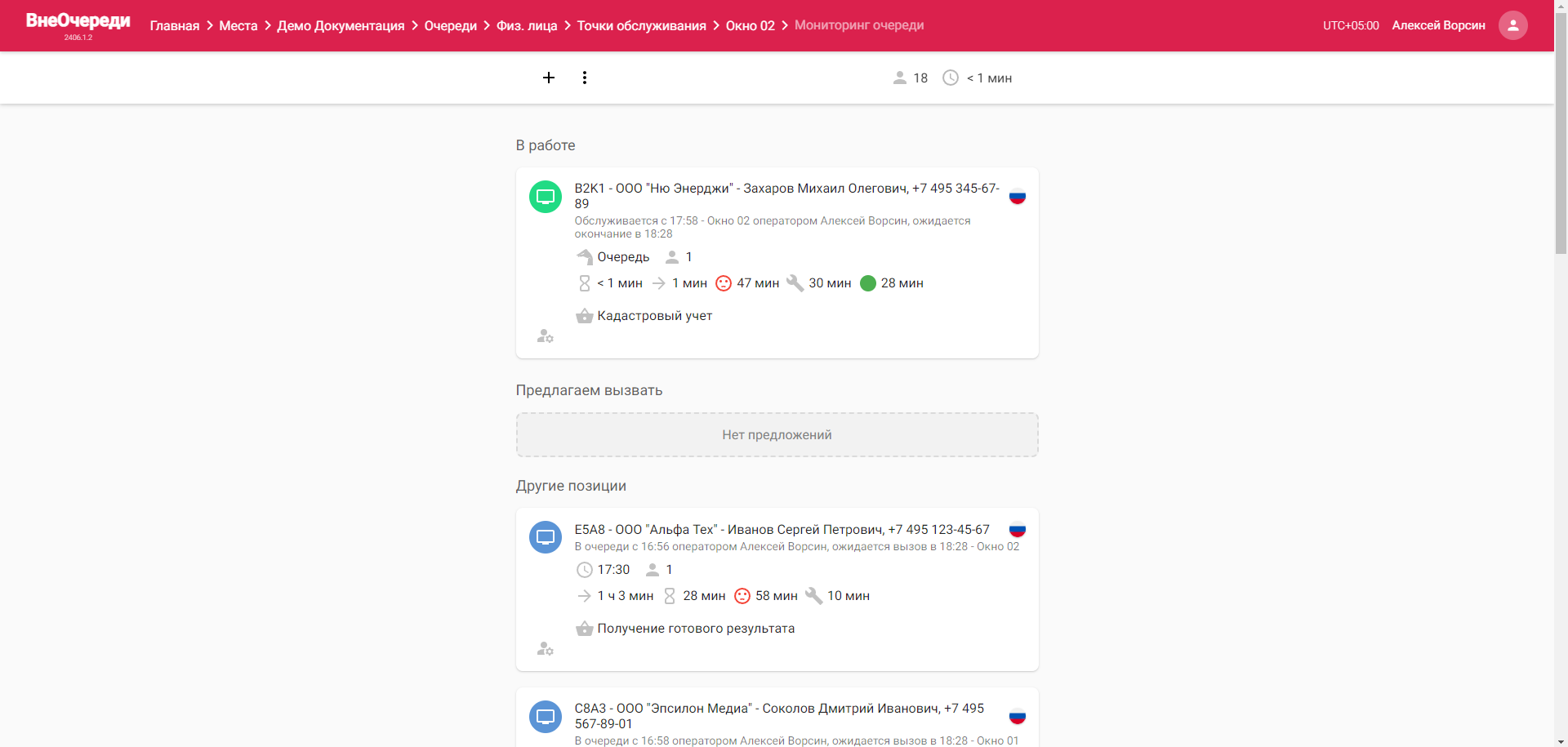Open Демо Документация breadcrumb

[x=341, y=25]
